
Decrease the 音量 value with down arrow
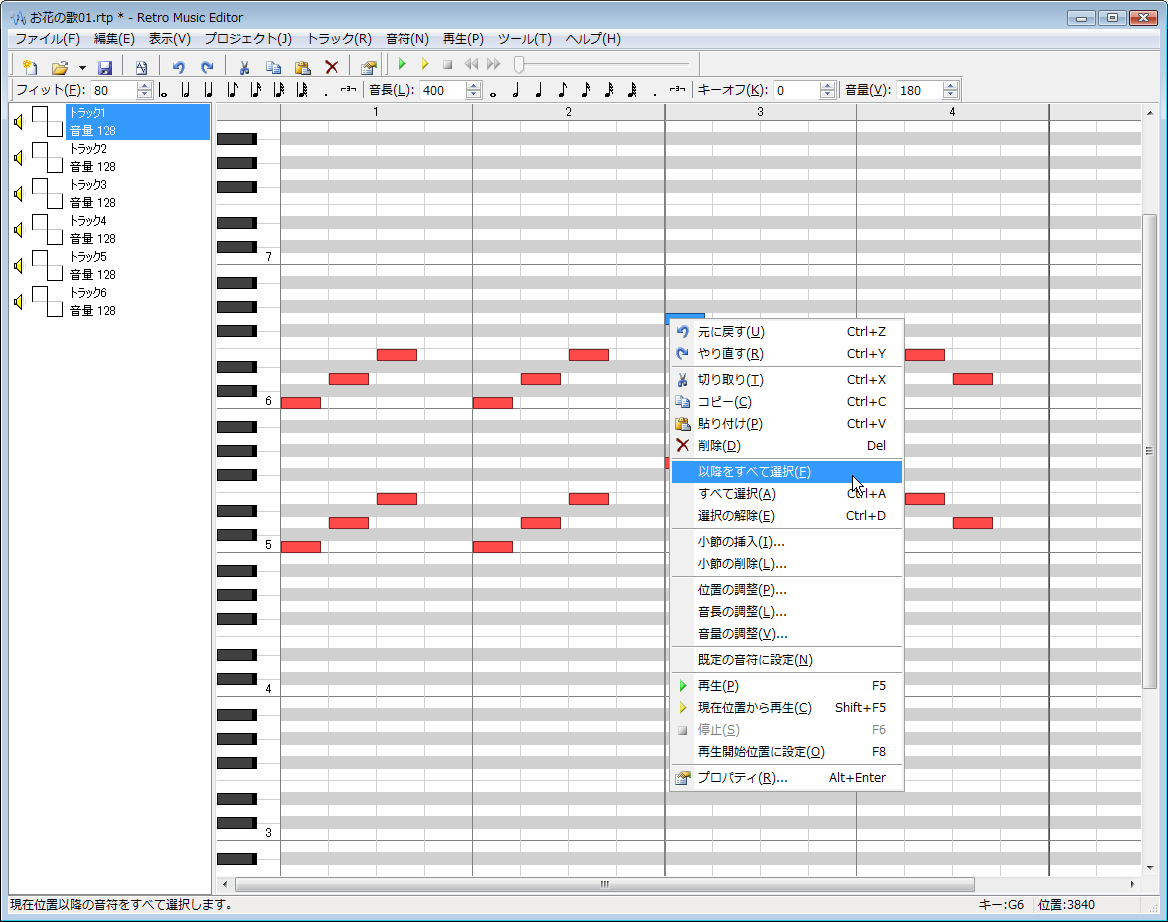pyautogui.click(x=950, y=95)
